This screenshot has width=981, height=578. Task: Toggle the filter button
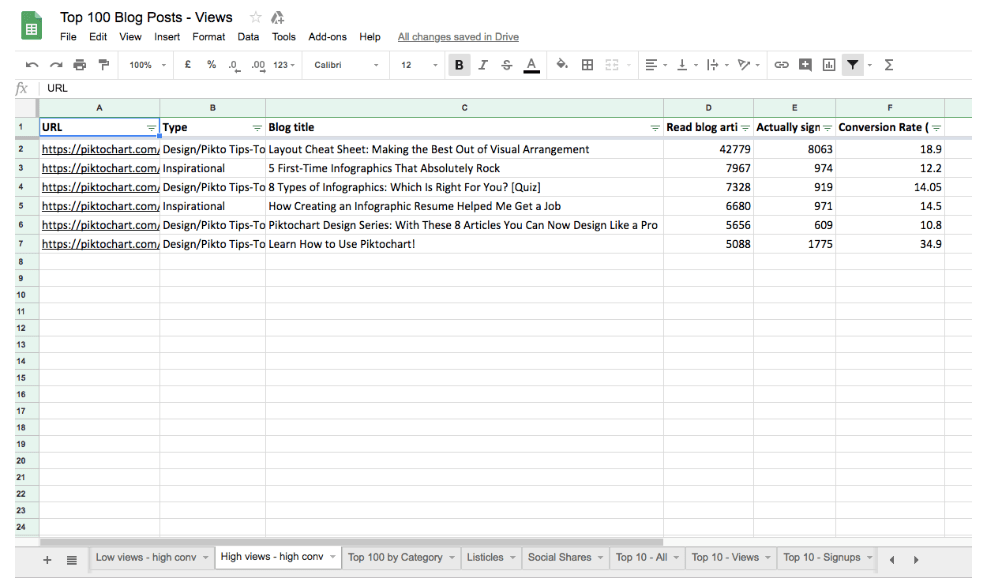(853, 64)
